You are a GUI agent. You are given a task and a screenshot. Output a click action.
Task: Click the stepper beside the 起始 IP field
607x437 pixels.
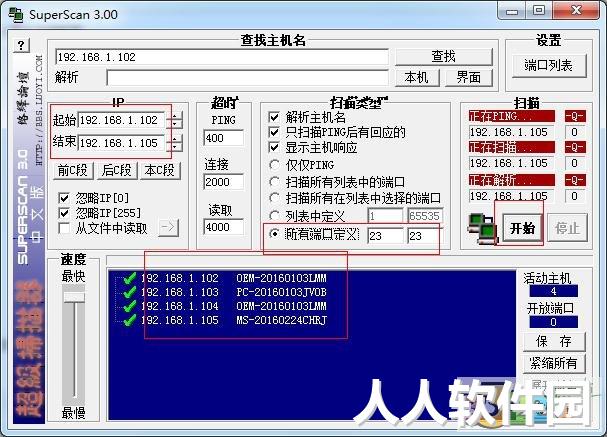[x=175, y=120]
